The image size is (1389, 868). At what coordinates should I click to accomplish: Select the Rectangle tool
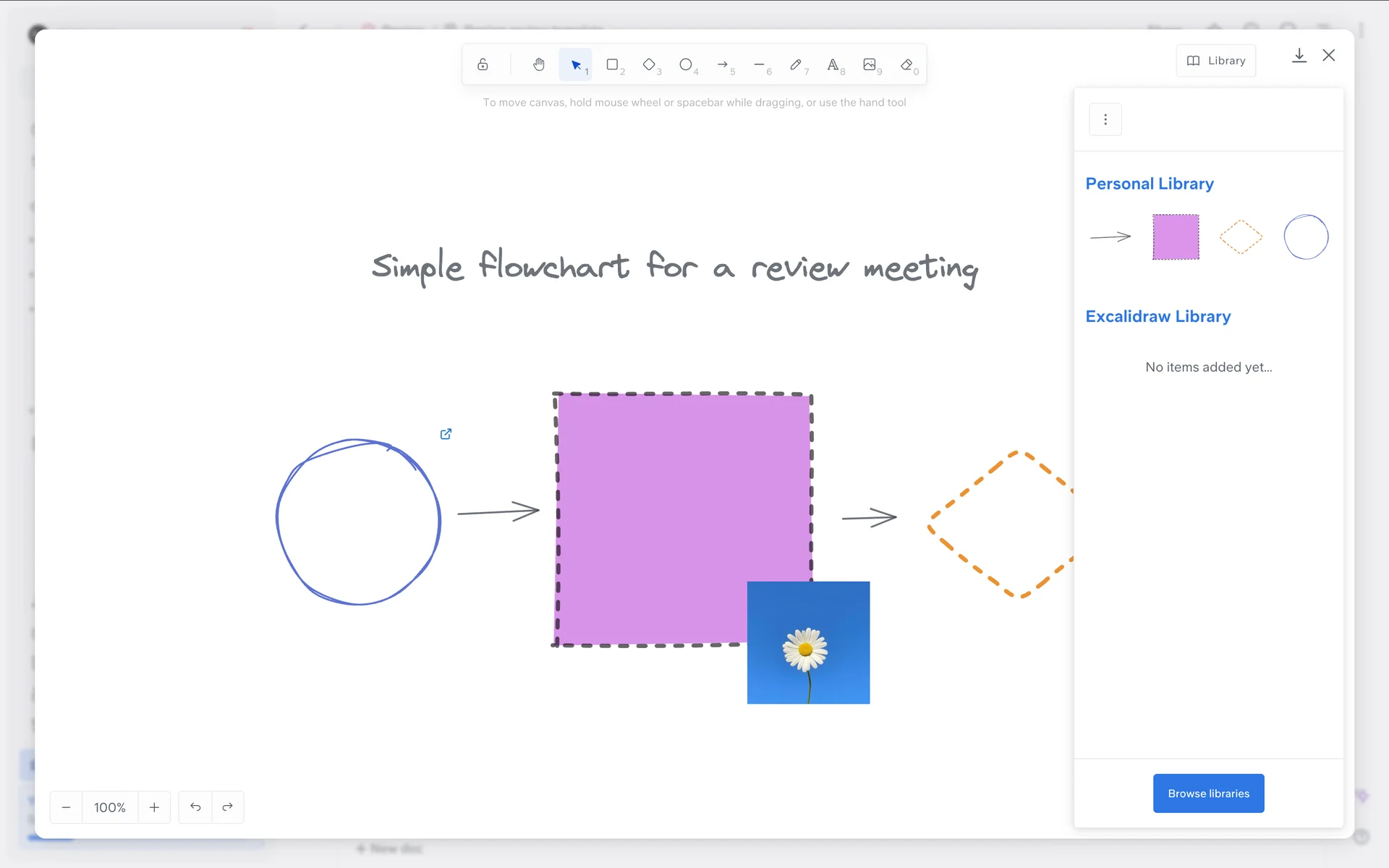point(613,64)
